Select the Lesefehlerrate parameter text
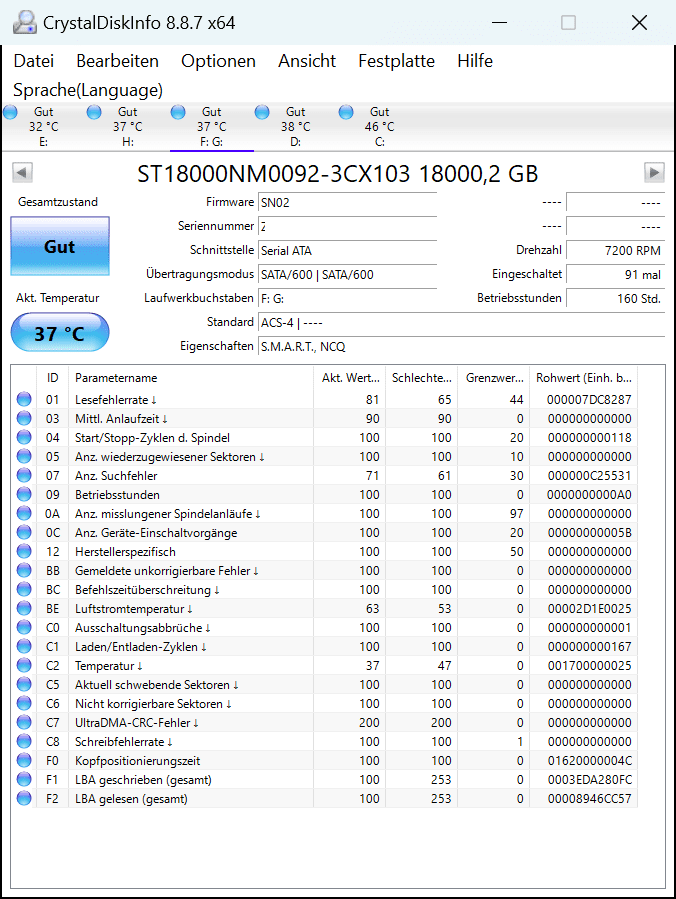This screenshot has height=899, width=676. click(116, 400)
